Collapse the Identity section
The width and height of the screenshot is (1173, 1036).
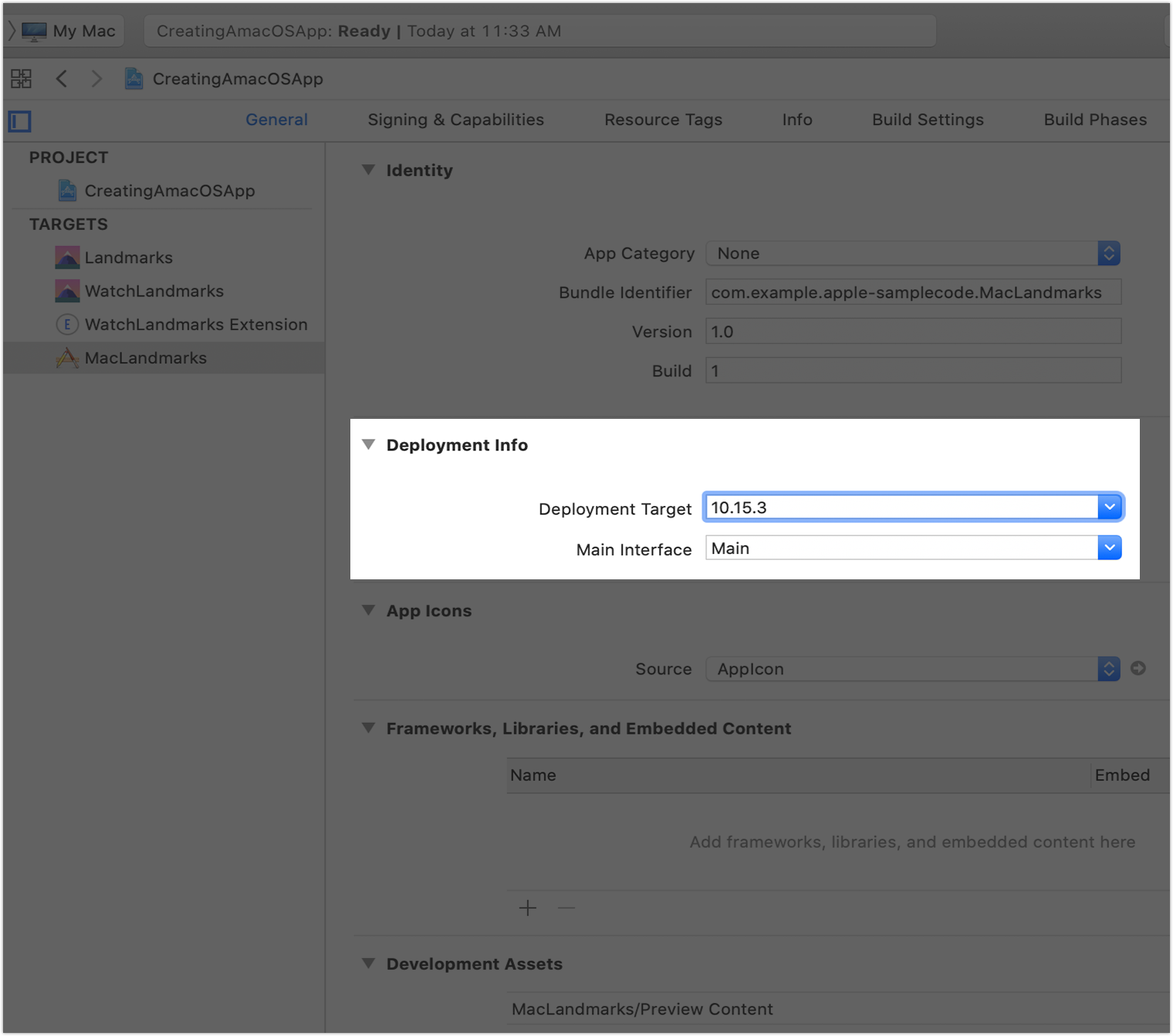pyautogui.click(x=369, y=170)
